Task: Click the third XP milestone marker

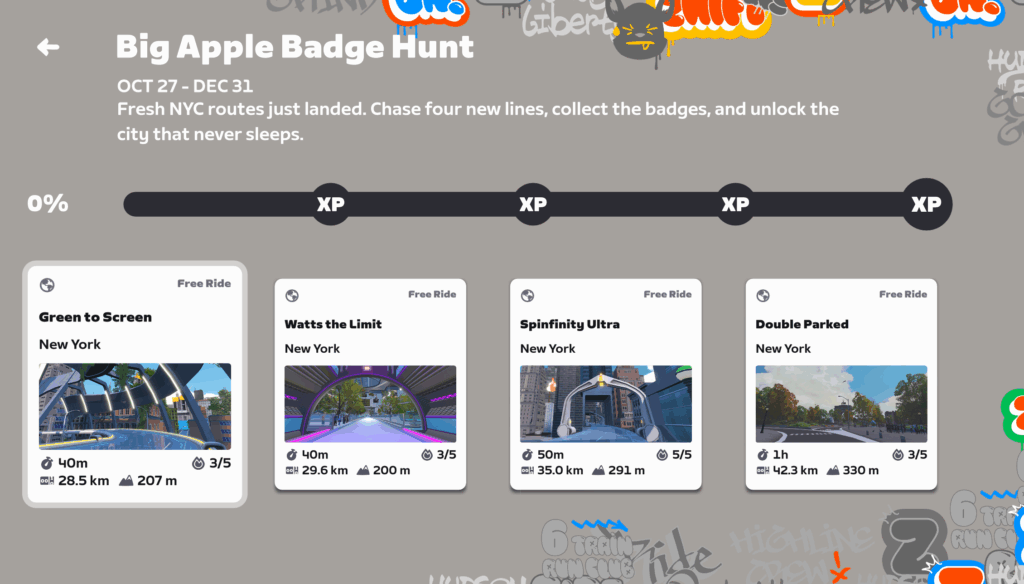Action: 735,204
